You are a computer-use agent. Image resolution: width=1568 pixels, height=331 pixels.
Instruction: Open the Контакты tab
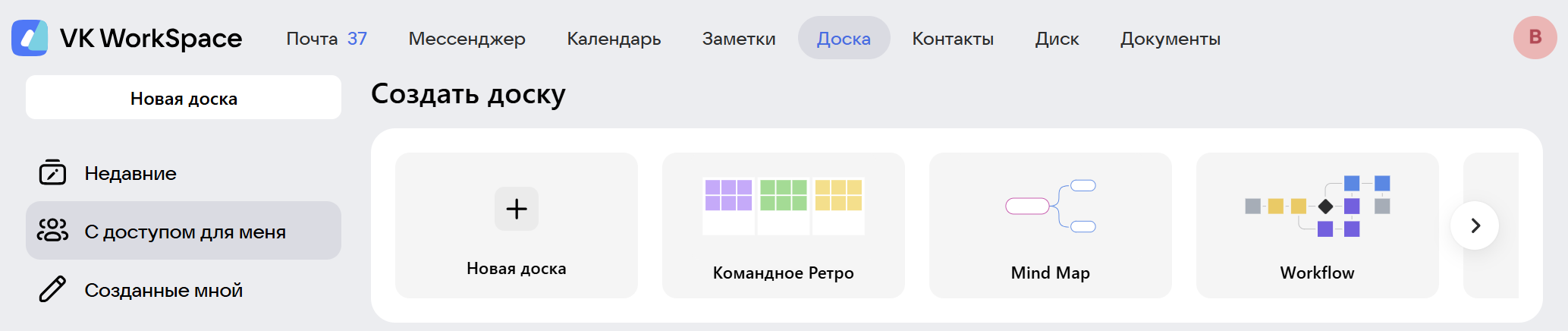[953, 39]
